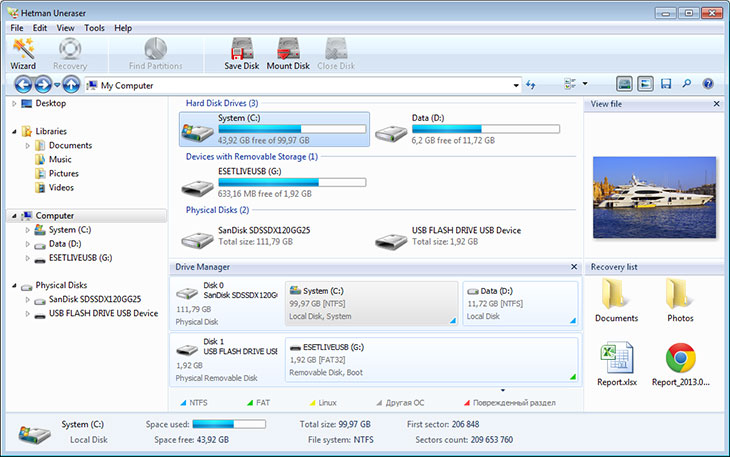Close the Drive Manager panel
Screen dimensions: 730x457
(x=573, y=268)
